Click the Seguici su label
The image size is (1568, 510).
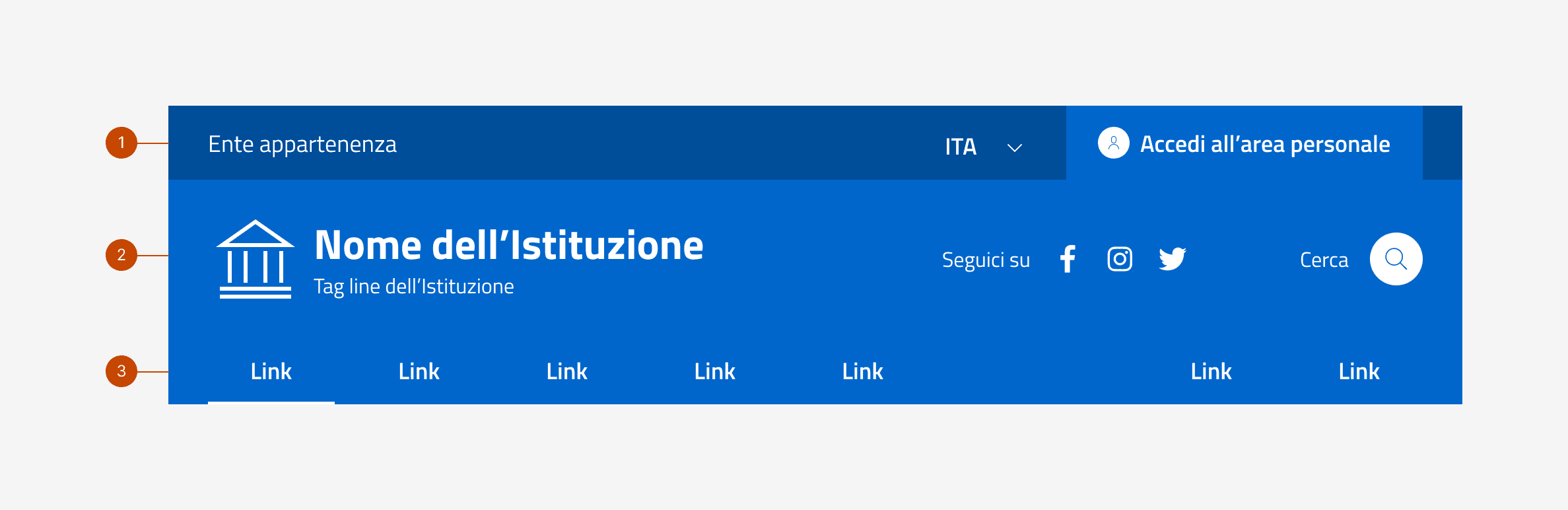[986, 260]
